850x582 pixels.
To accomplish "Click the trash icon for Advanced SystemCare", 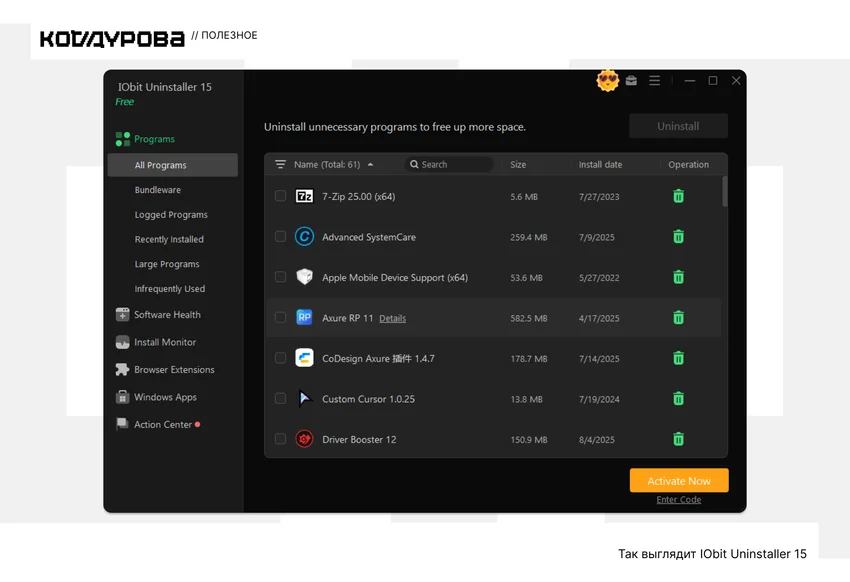I will (678, 237).
